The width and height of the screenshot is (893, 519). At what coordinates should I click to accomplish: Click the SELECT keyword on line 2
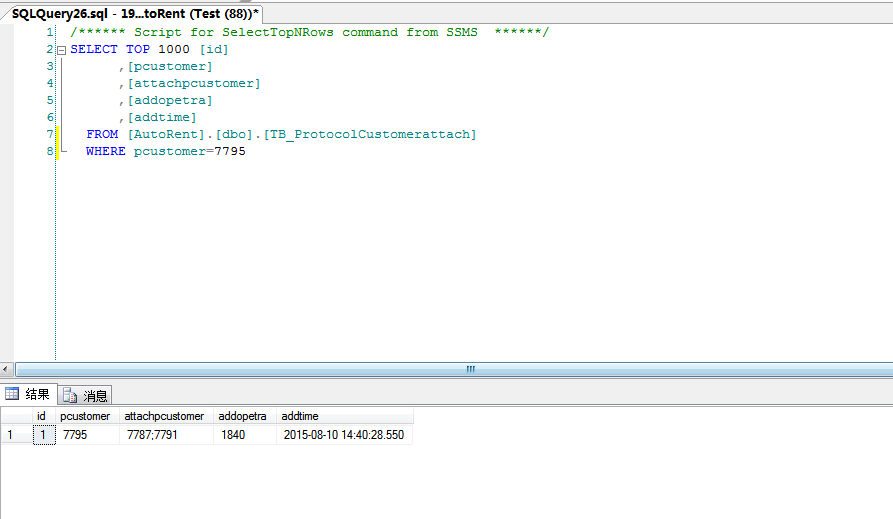[94, 50]
